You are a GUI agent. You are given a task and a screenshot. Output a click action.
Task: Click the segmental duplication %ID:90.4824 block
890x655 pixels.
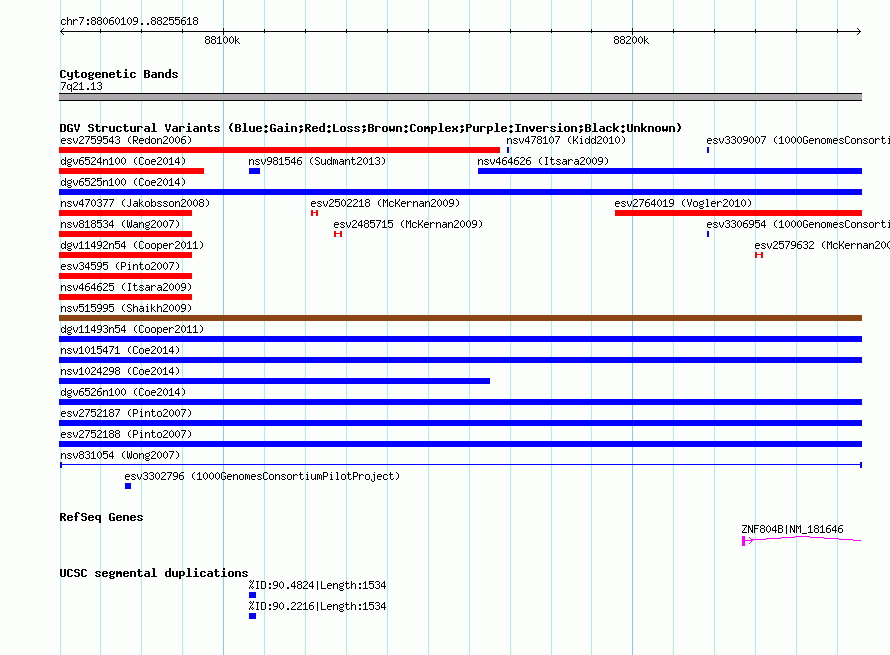(253, 595)
